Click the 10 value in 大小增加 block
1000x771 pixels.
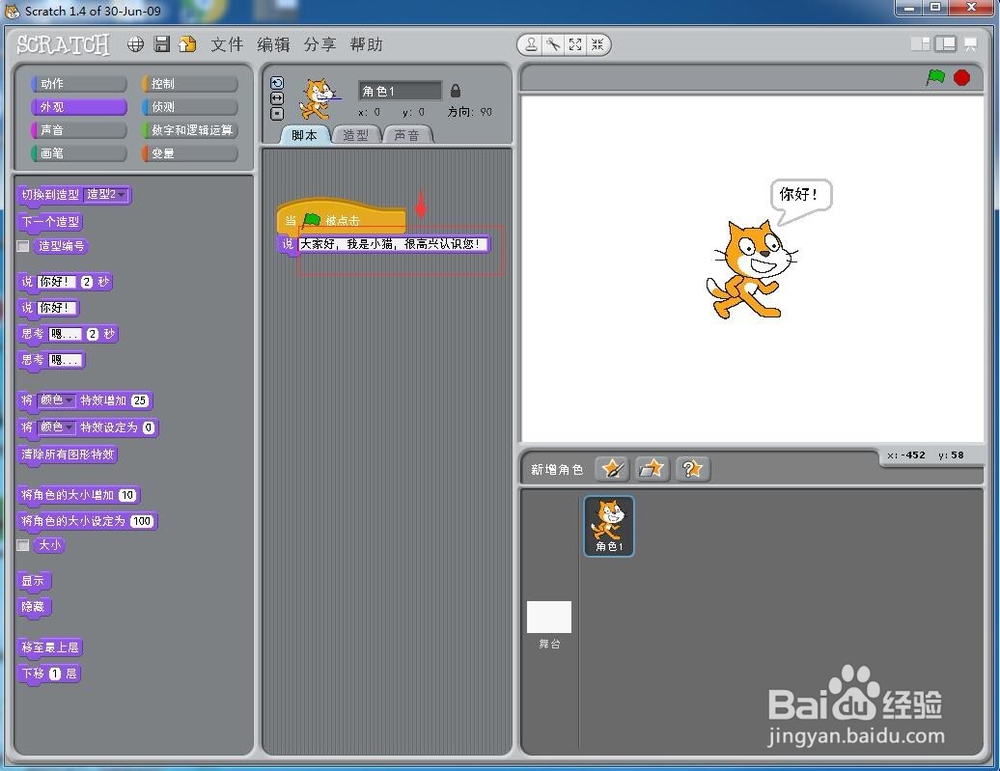coord(128,495)
